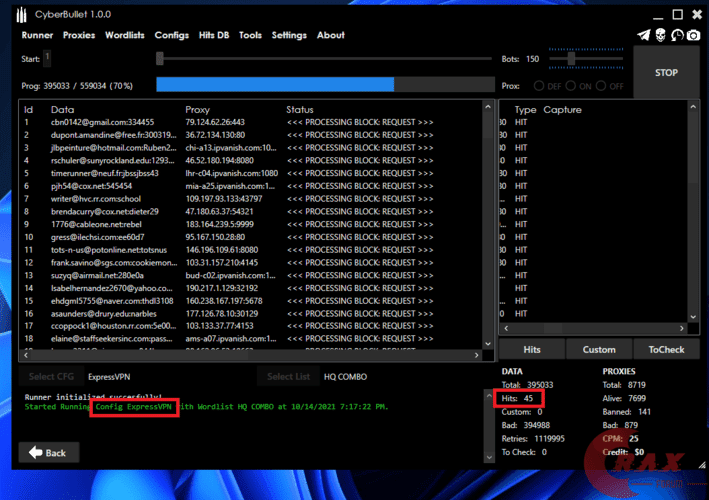Select the OFF proxy mode radio button
The image size is (709, 500).
pos(600,86)
